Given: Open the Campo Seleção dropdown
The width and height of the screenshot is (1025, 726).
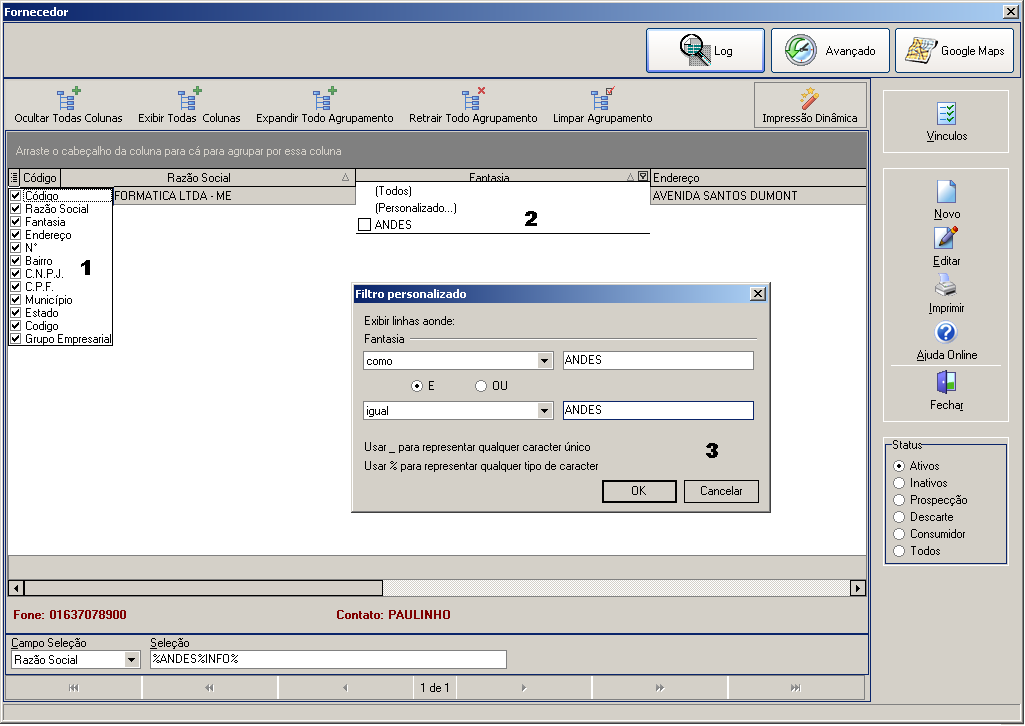Looking at the screenshot, I should (131, 660).
